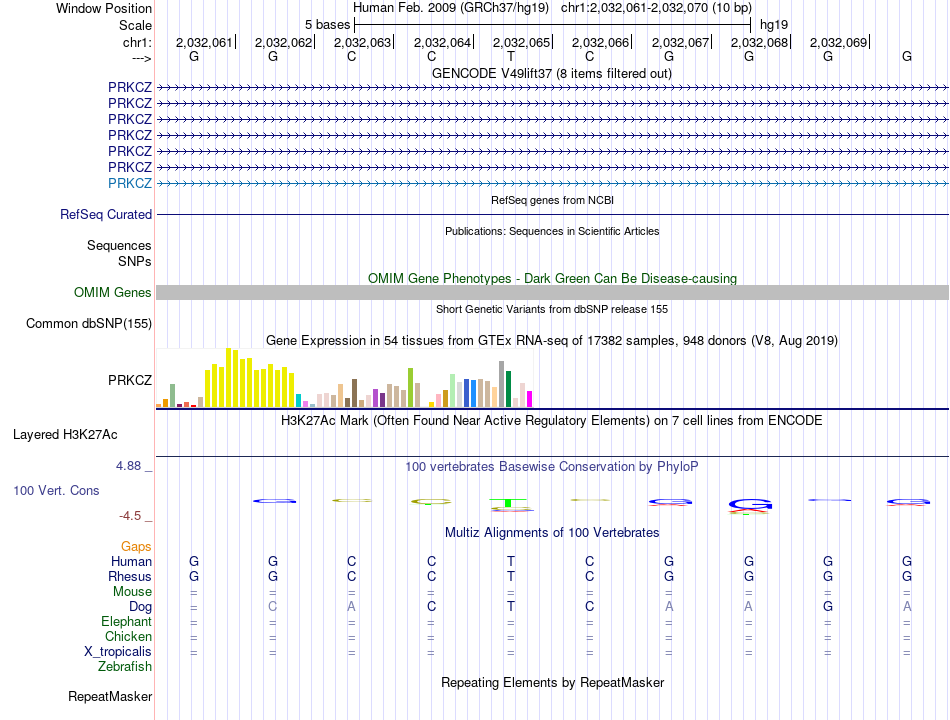
Task: Click the OMIM Genes gray bar
Action: point(552,293)
